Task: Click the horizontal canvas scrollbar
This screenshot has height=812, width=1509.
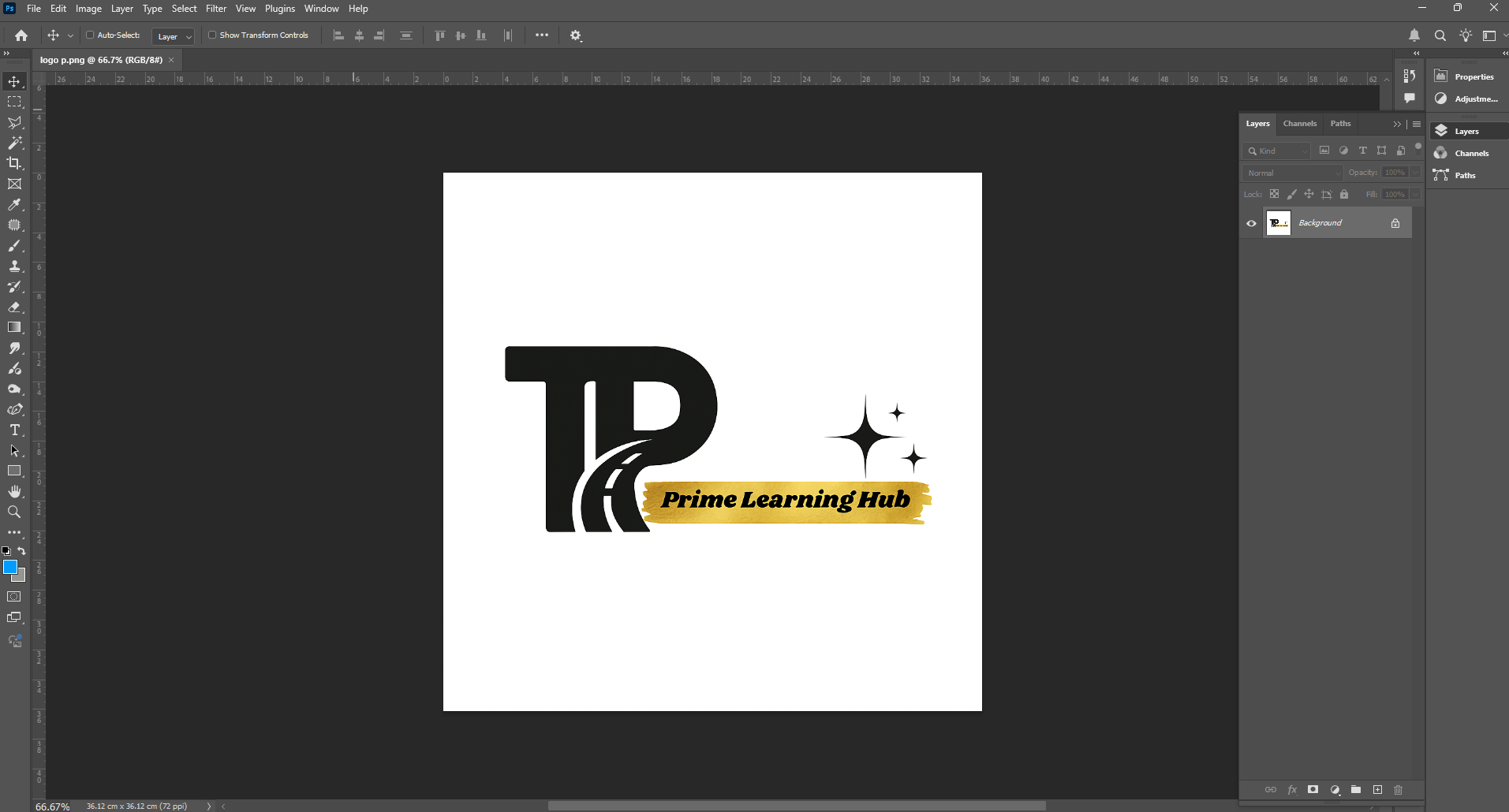Action: 797,806
